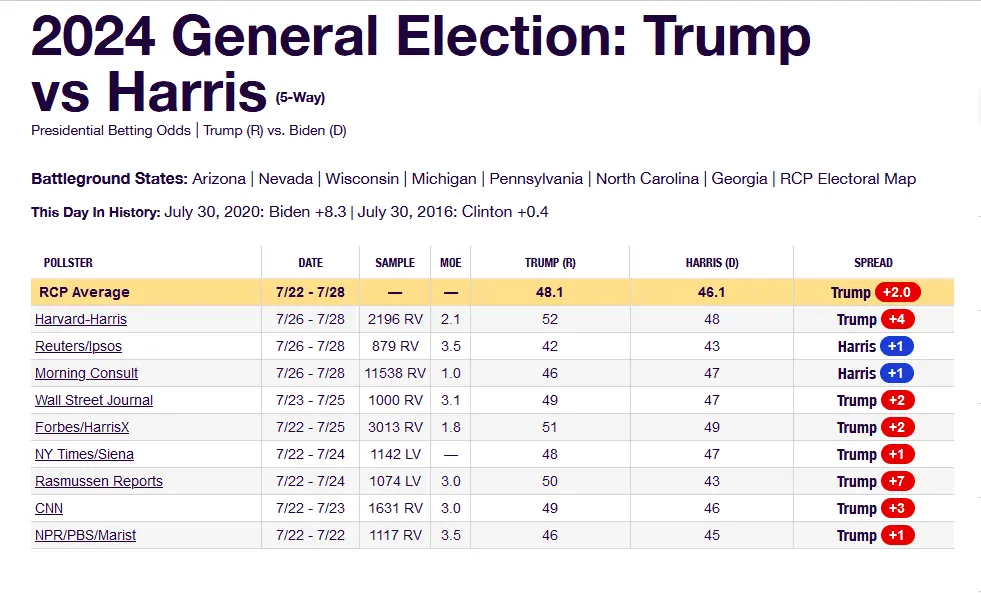Go to the Arizona battleground page

pyautogui.click(x=219, y=179)
